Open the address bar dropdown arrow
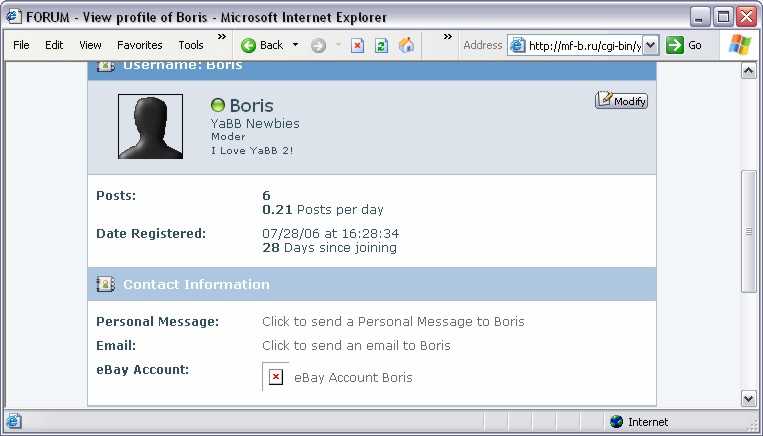This screenshot has height=436, width=763. [651, 46]
